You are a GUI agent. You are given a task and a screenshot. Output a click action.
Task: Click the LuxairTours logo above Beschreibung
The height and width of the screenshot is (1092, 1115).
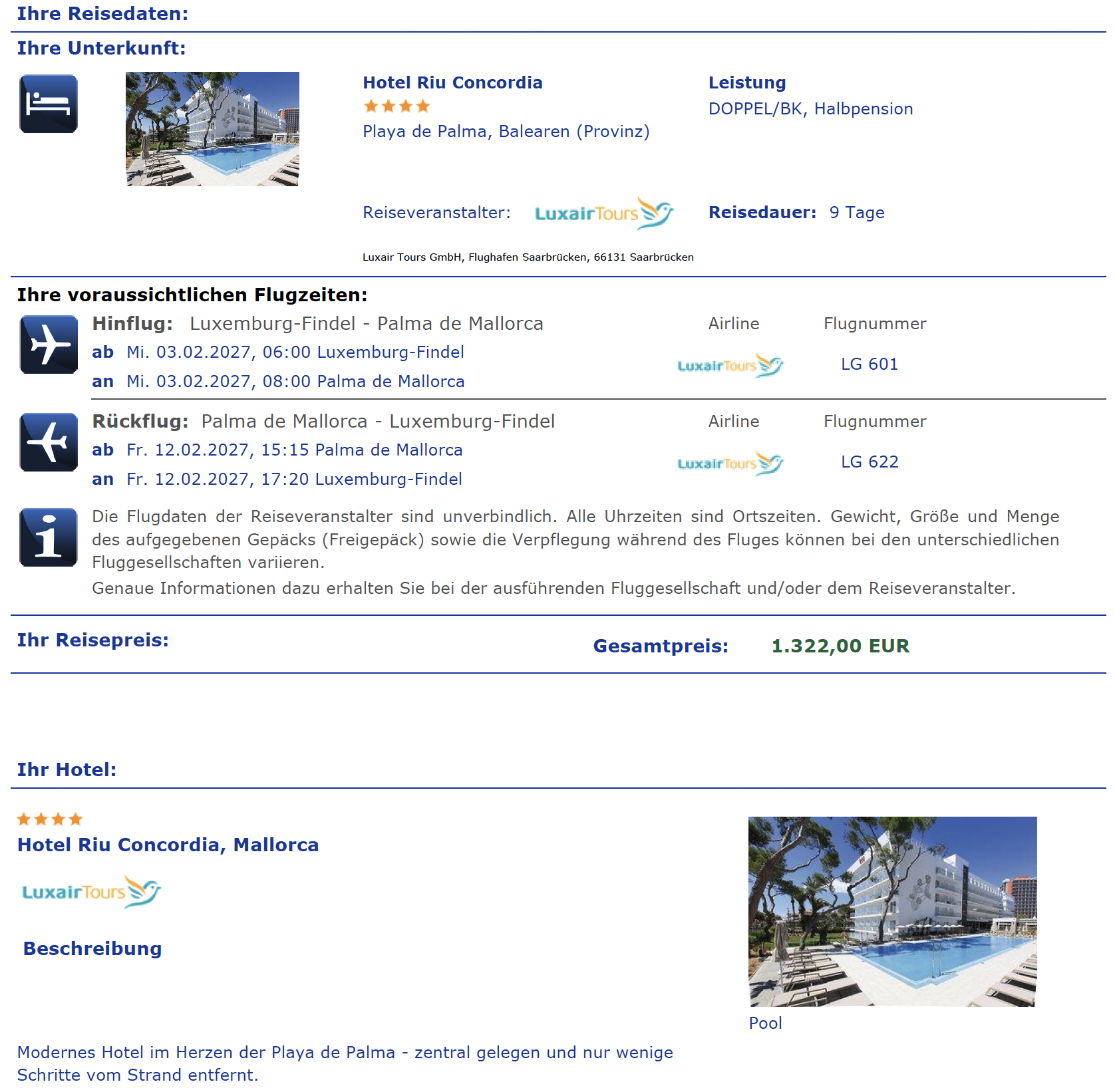[91, 892]
